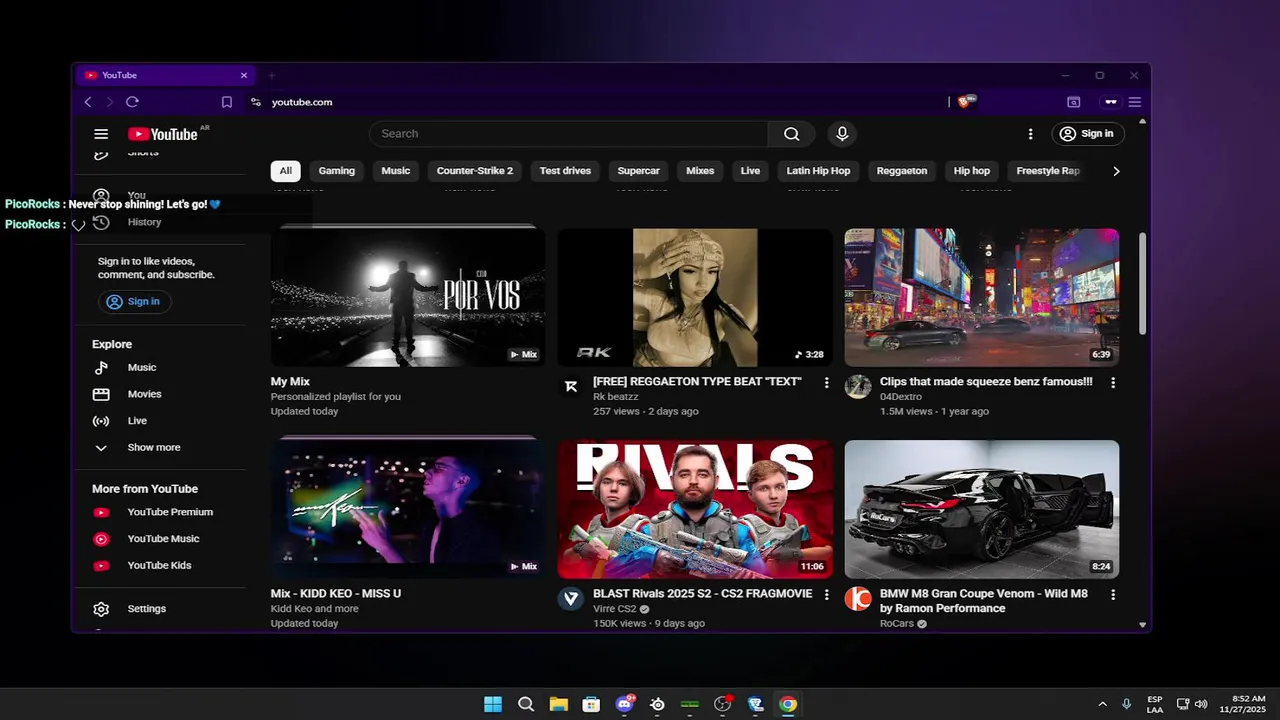The height and width of the screenshot is (720, 1280).
Task: Open Live under Explore in the sidebar
Action: [160, 421]
